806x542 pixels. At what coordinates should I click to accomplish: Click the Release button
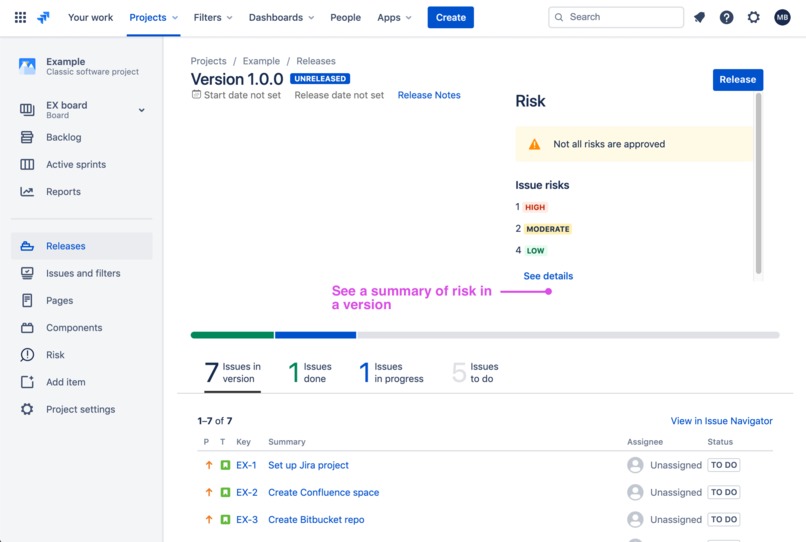[738, 80]
